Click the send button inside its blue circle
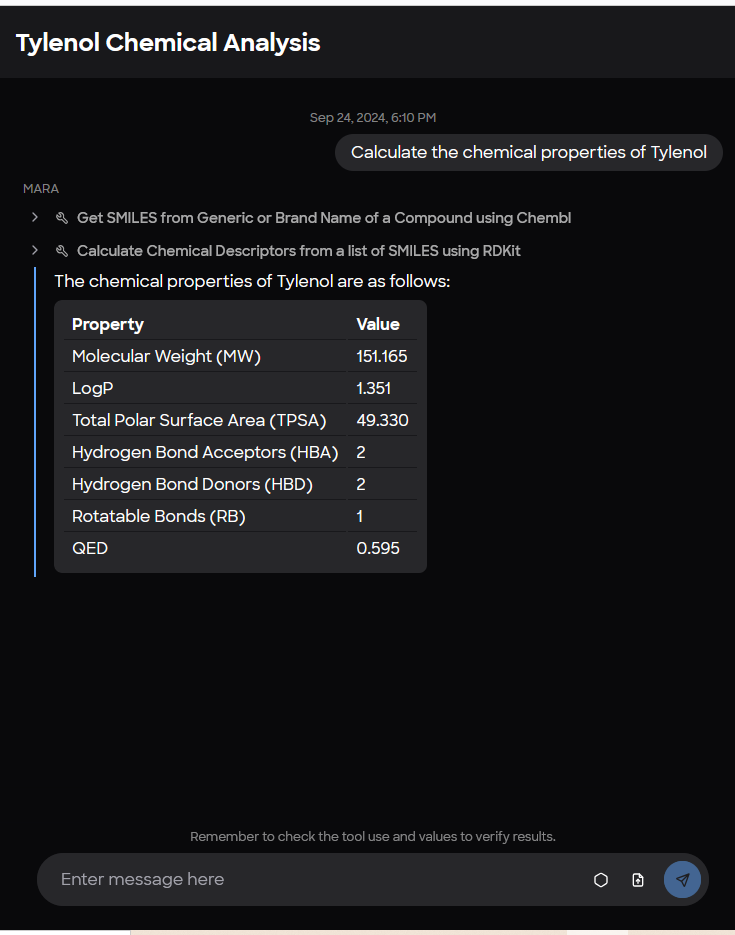735x935 pixels. point(683,880)
